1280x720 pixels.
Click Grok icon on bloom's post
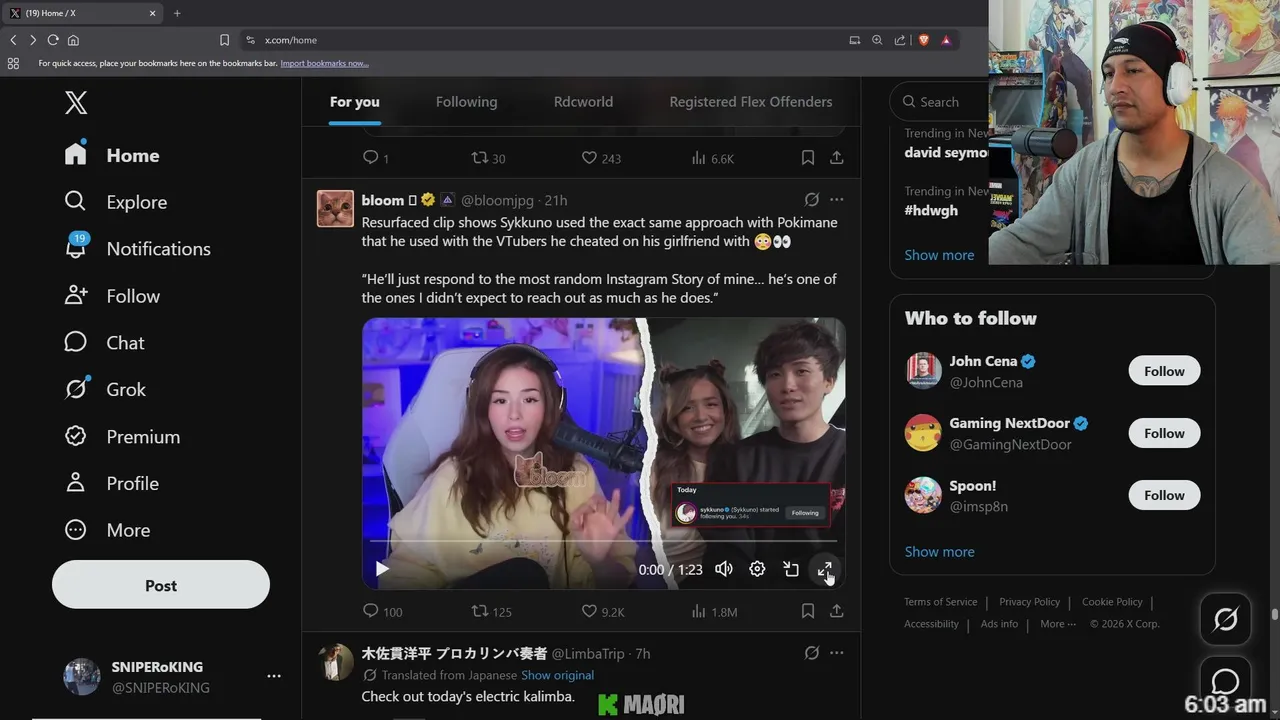812,200
